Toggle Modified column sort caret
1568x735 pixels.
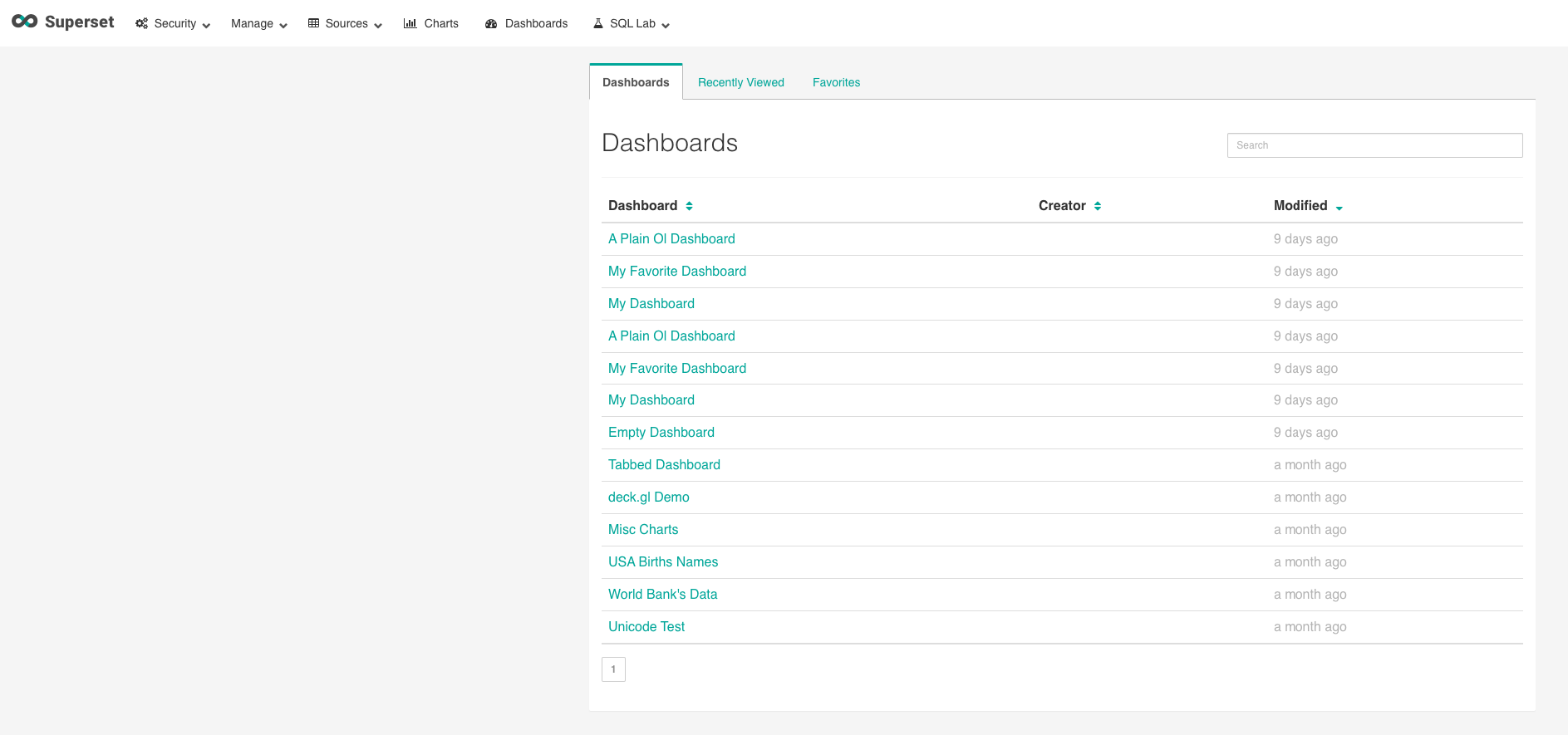(1339, 208)
